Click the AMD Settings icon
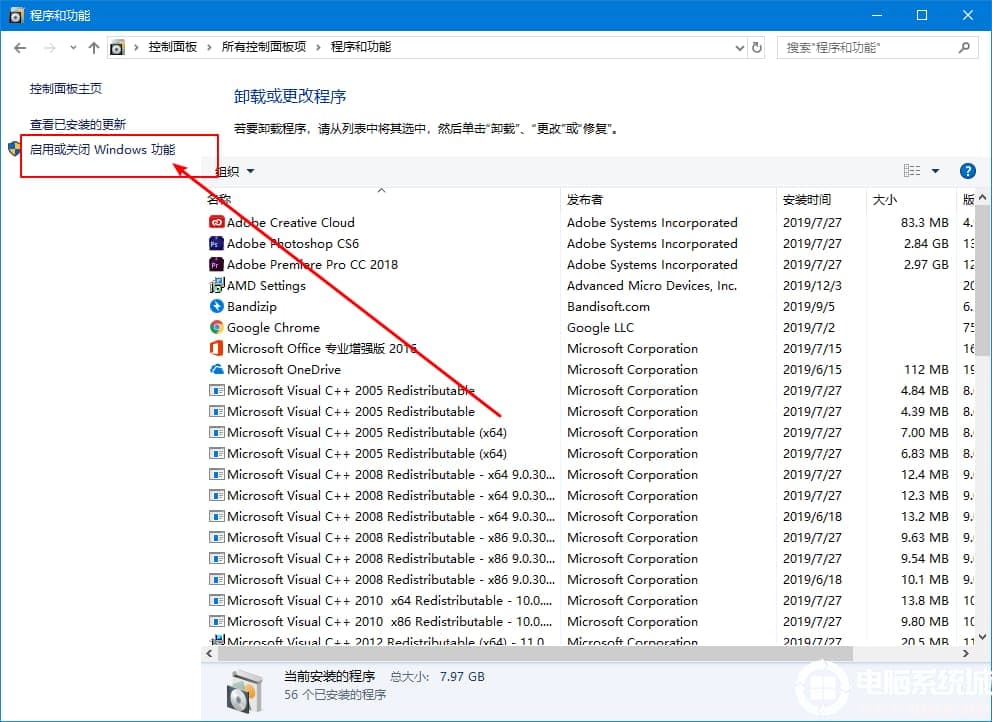The height and width of the screenshot is (722, 992). tap(216, 285)
